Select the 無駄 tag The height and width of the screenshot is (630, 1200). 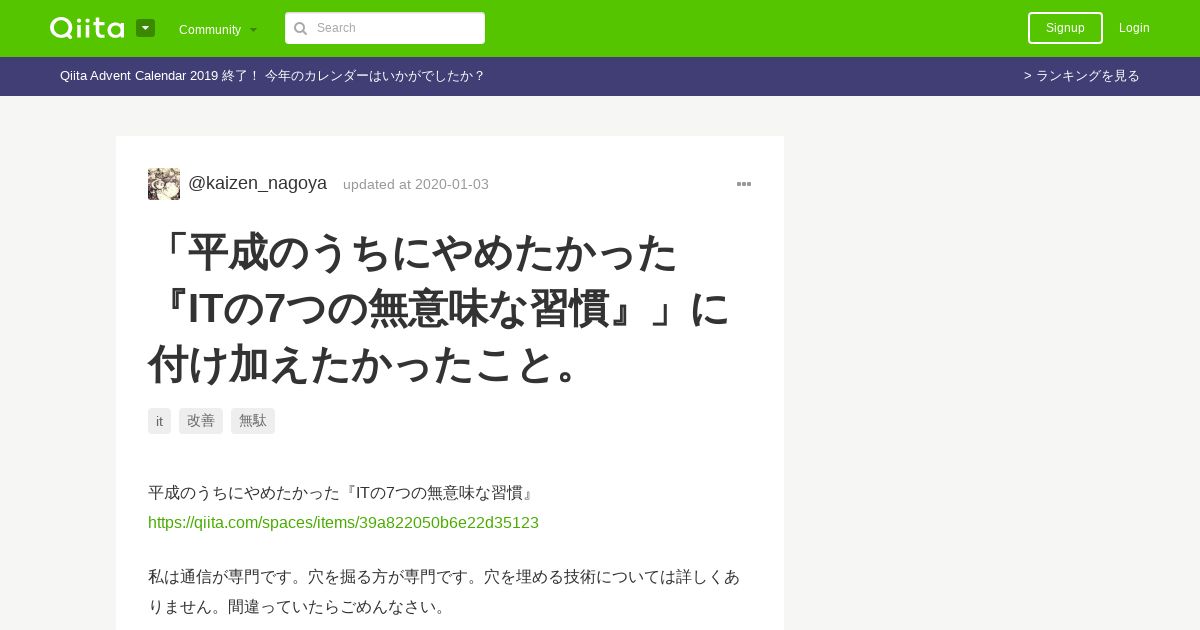tap(253, 421)
